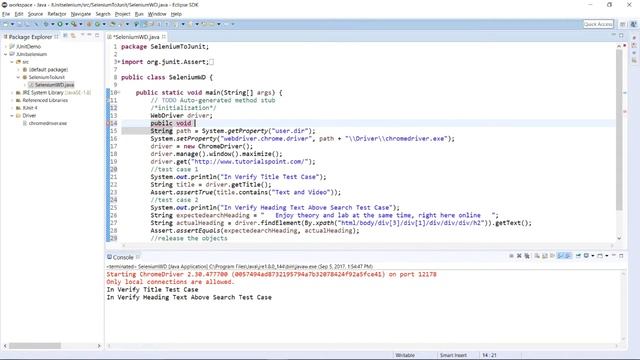The image size is (640, 360).
Task: Toggle show console on standard out
Action: pyautogui.click(x=560, y=256)
